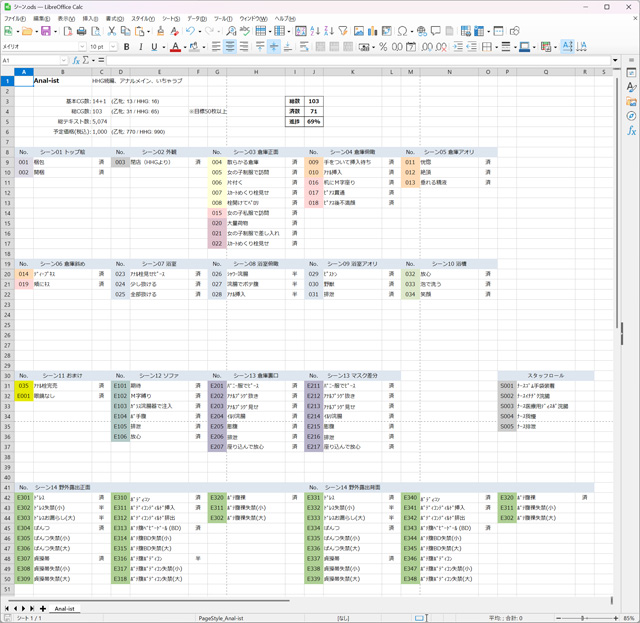Open the sidebar Navigator compass icon

coord(631,116)
